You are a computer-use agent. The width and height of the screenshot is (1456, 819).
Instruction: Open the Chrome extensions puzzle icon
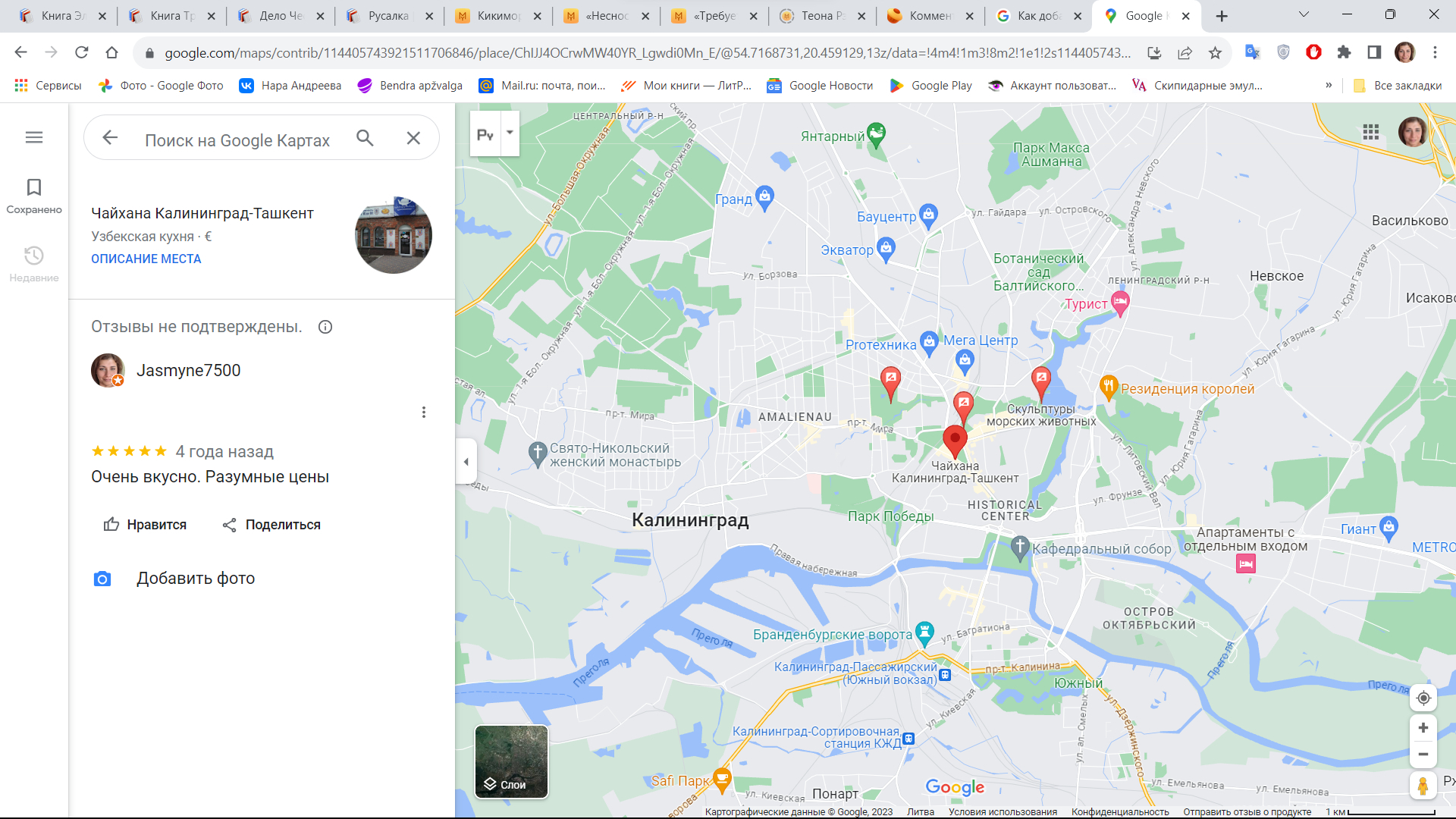point(1344,52)
